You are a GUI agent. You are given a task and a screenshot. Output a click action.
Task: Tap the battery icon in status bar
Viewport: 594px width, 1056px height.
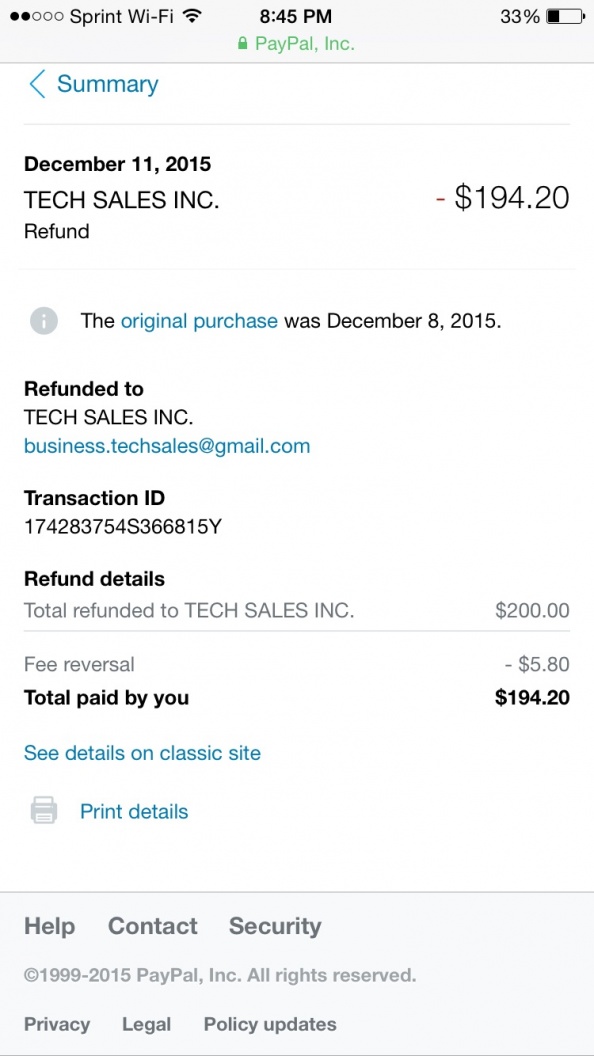[x=566, y=16]
